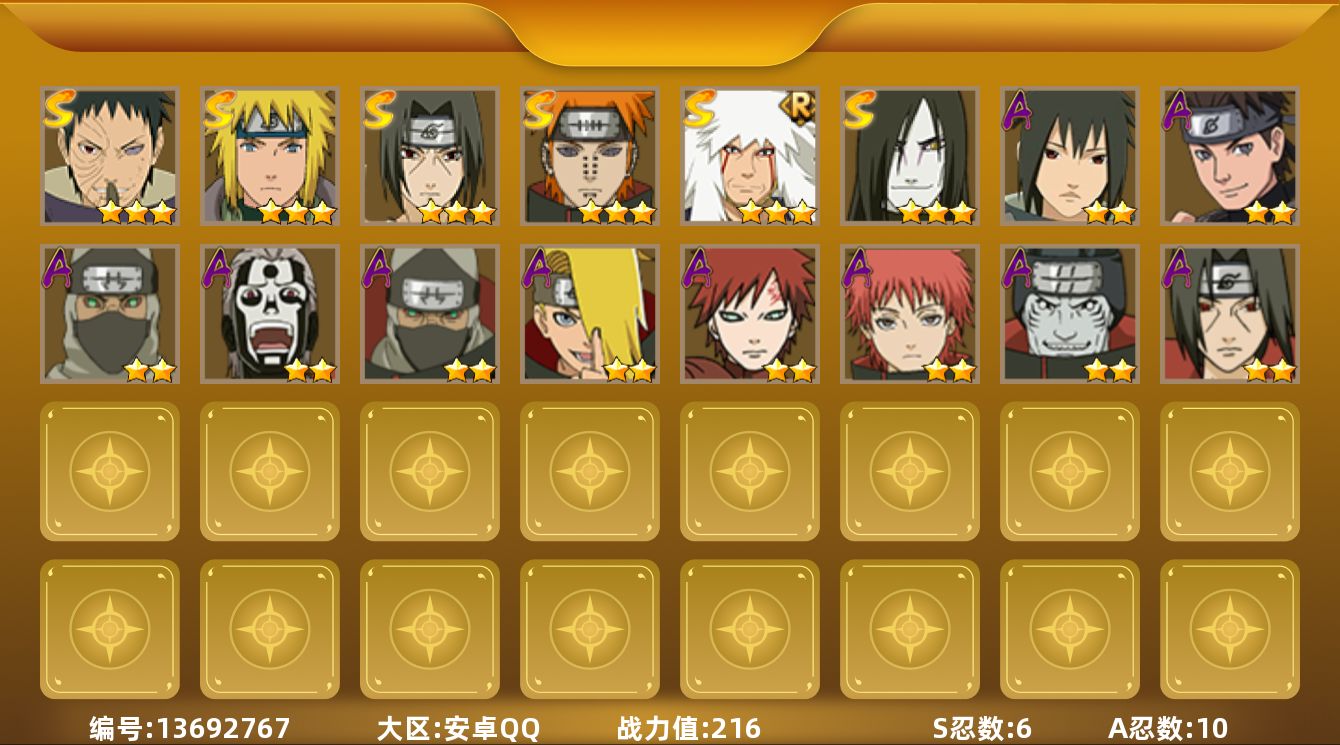Select the blue shark-faced A-rank ninja
This screenshot has height=745, width=1340.
click(1070, 314)
